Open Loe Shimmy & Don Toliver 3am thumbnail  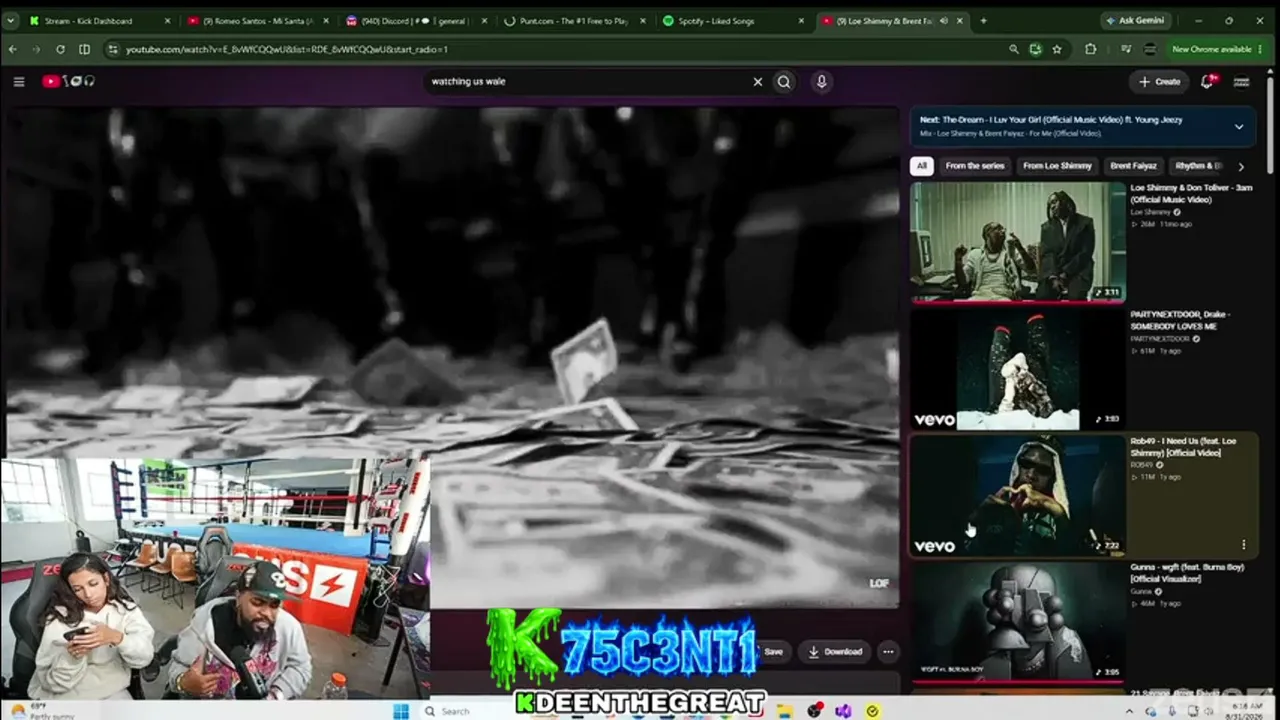point(1017,241)
